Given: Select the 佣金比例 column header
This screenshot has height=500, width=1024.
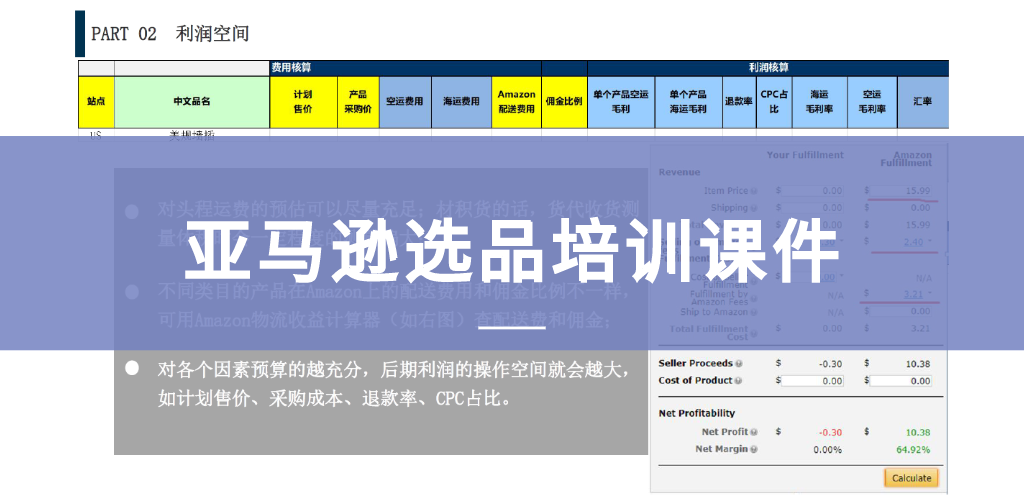Looking at the screenshot, I should point(564,102).
